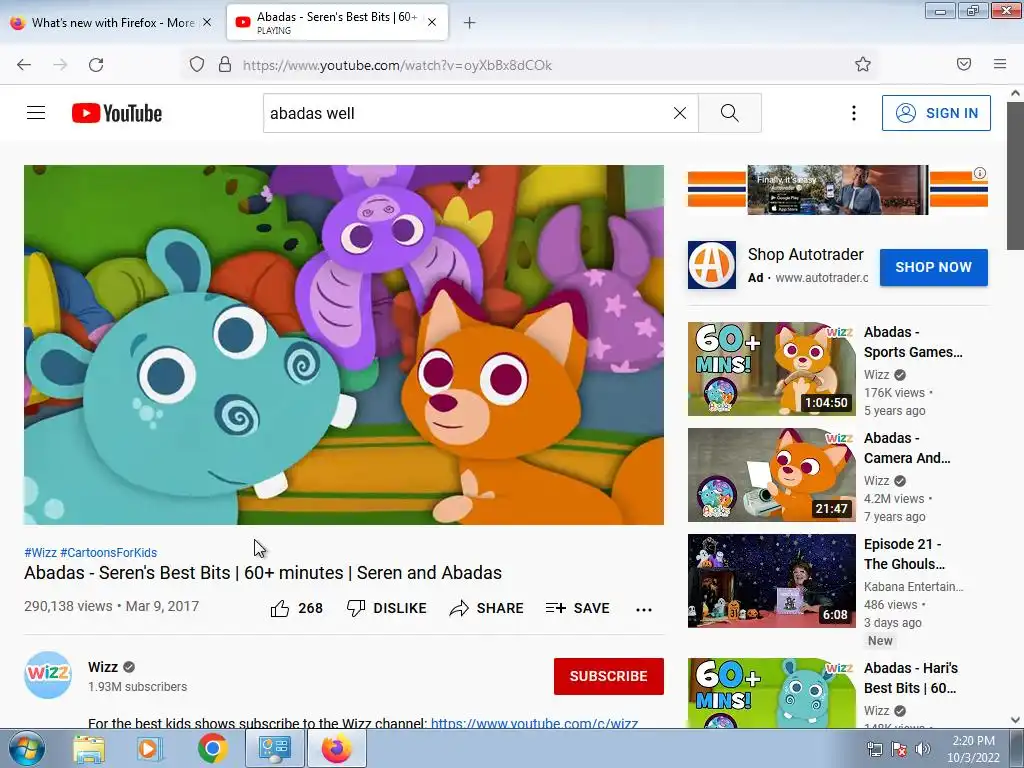This screenshot has width=1024, height=768.
Task: Show site info via the padlock icon
Action: tap(225, 64)
